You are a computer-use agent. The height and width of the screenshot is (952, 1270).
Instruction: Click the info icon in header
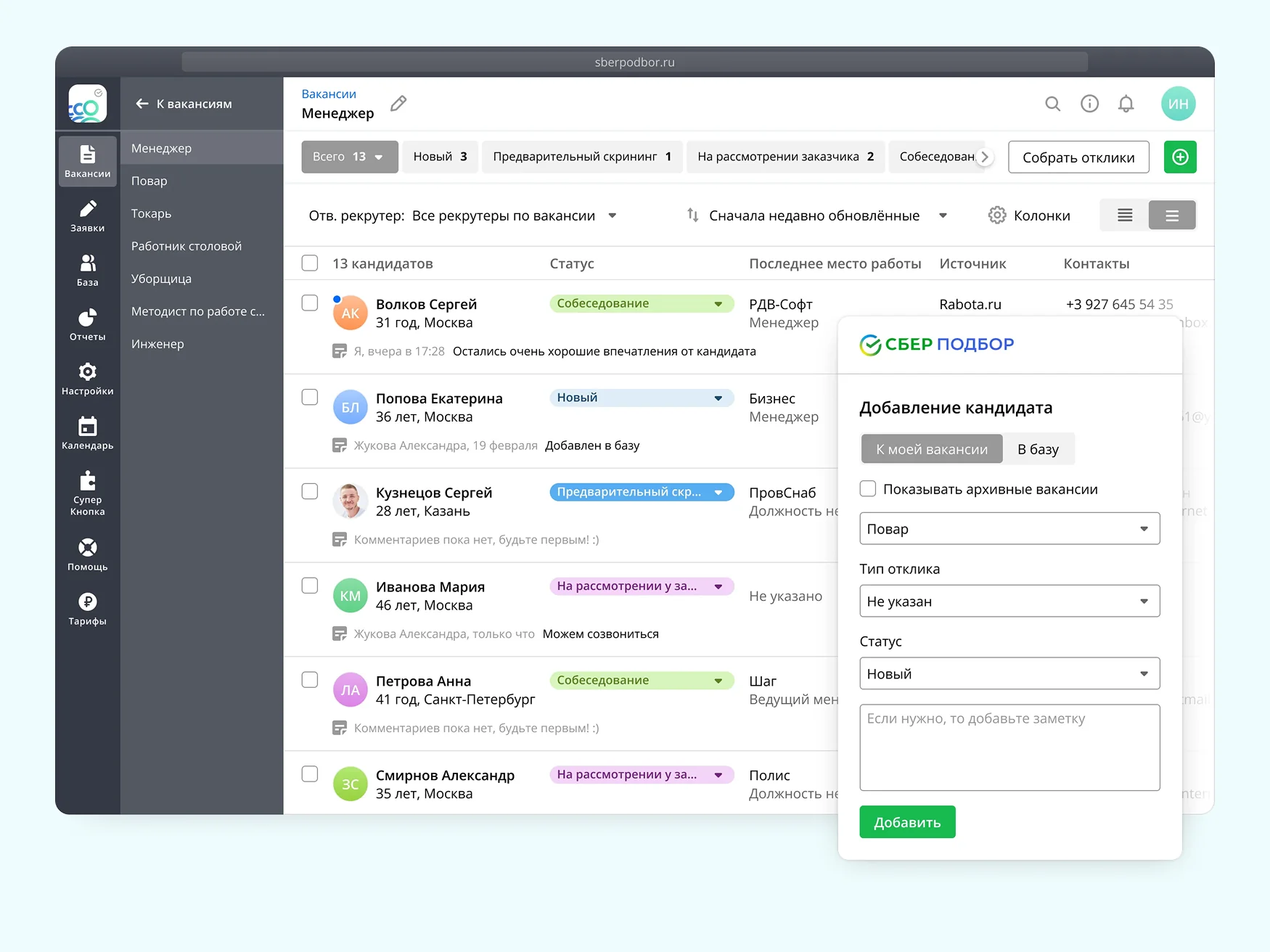[x=1089, y=104]
